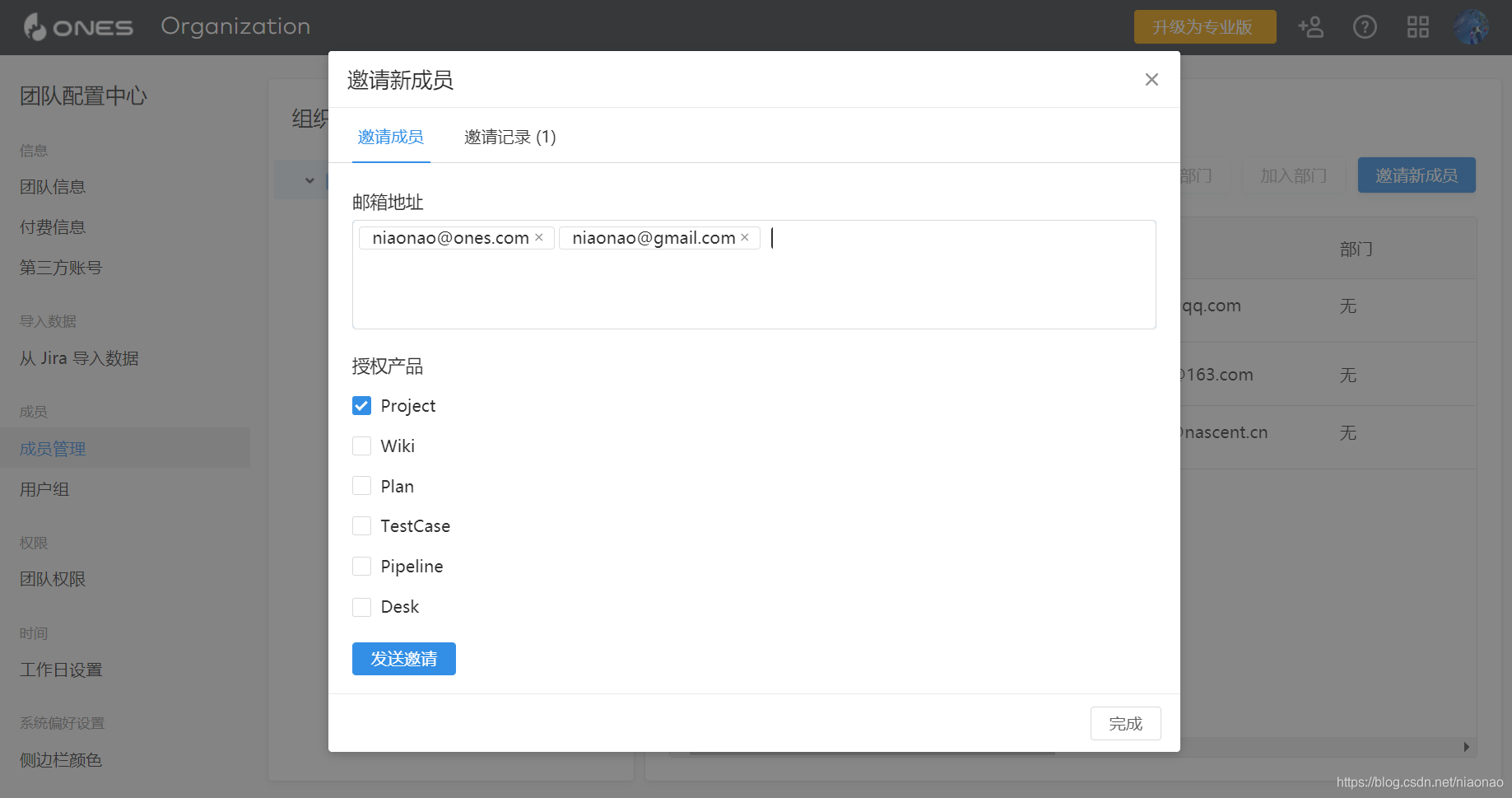Open 第三方账号 in sidebar
This screenshot has width=1512, height=798.
[61, 268]
